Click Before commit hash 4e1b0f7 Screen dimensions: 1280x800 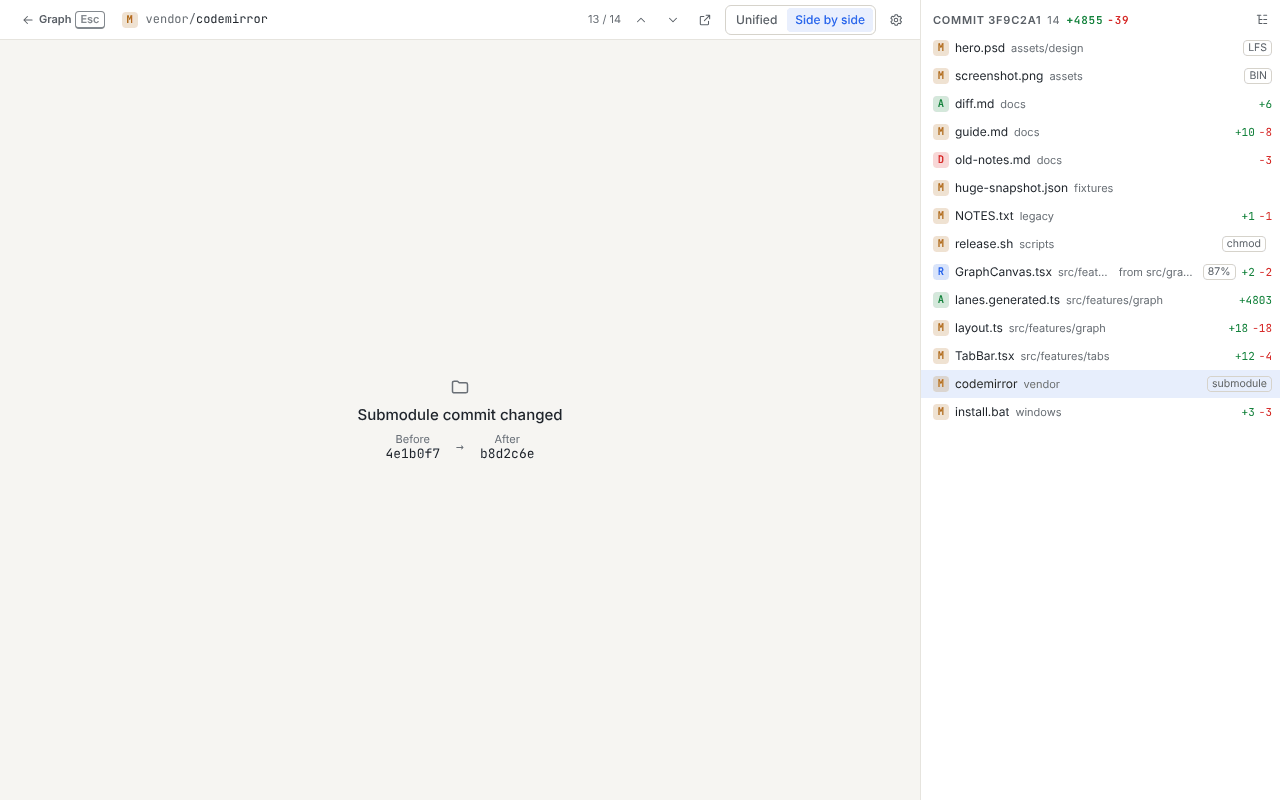(x=413, y=454)
